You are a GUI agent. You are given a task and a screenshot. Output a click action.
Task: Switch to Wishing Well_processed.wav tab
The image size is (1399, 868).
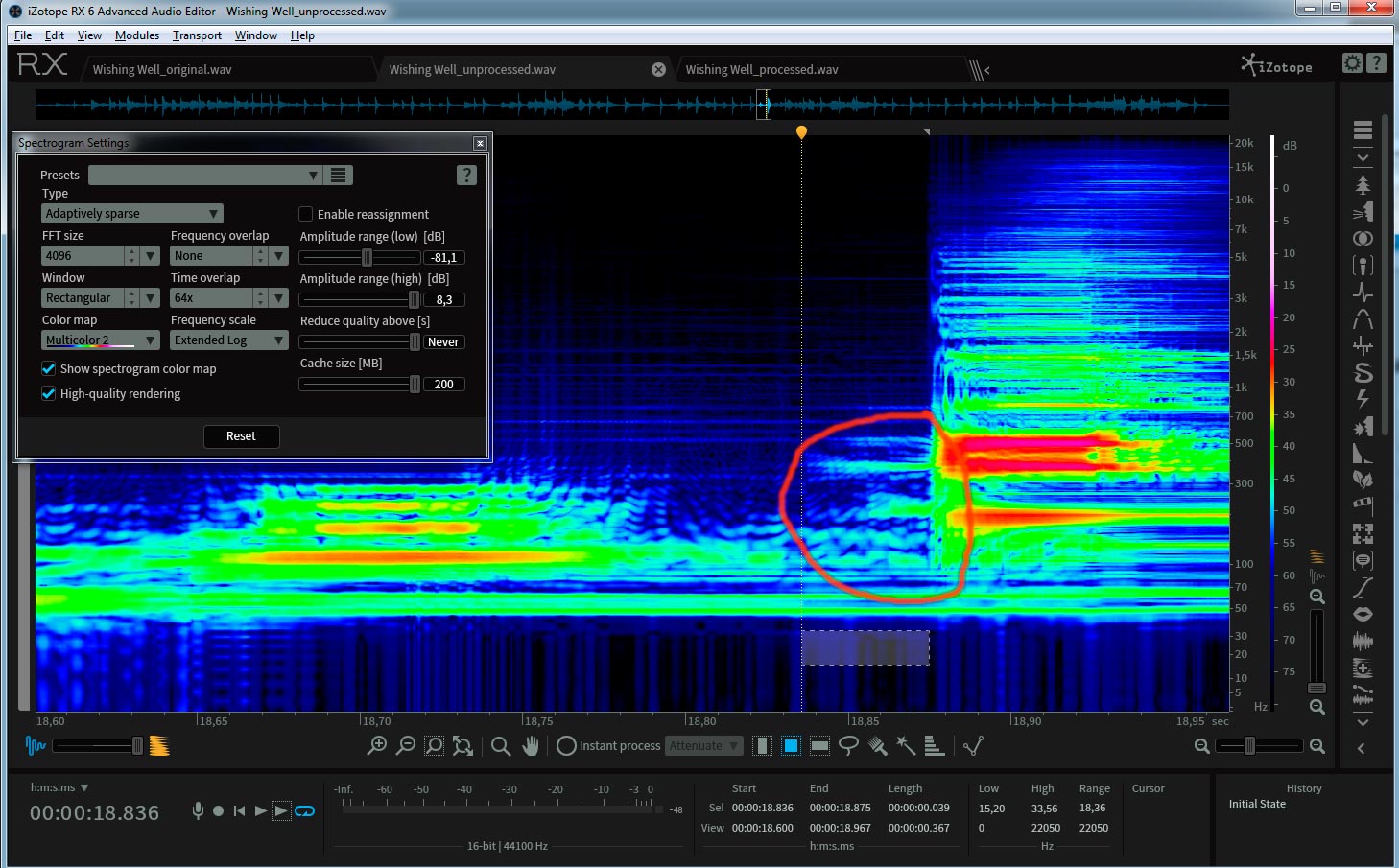(x=762, y=70)
